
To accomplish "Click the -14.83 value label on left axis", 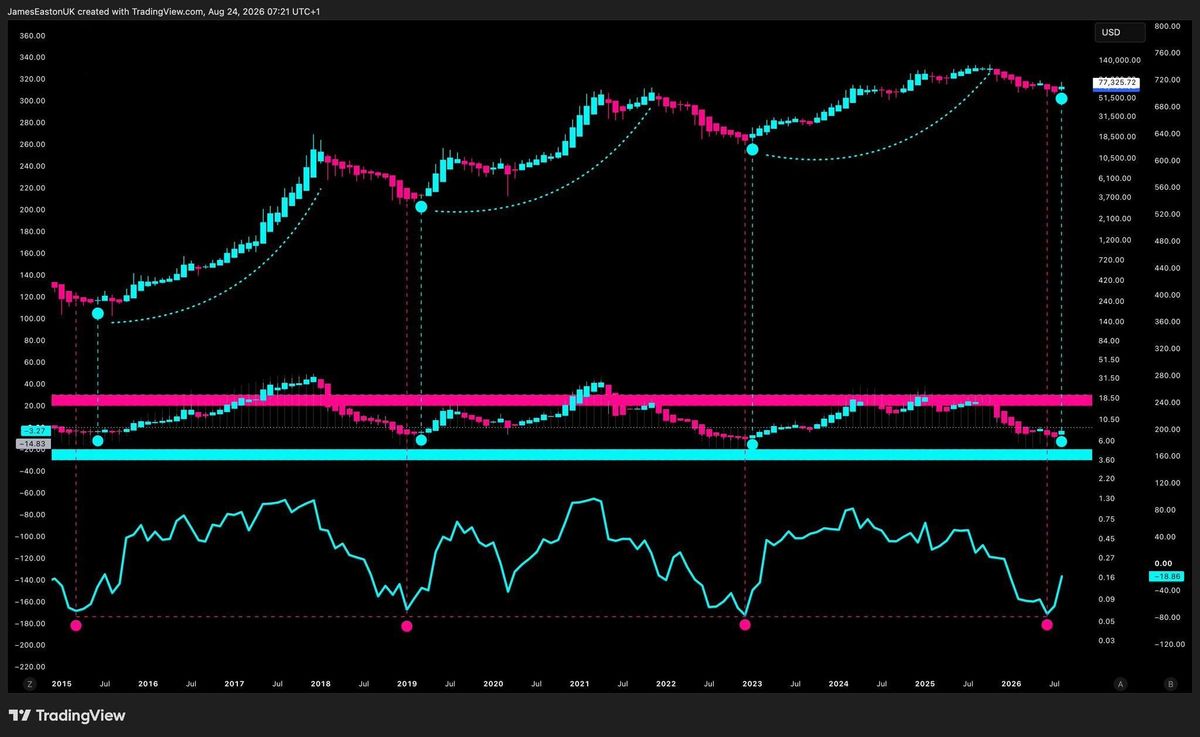I will tap(33, 442).
